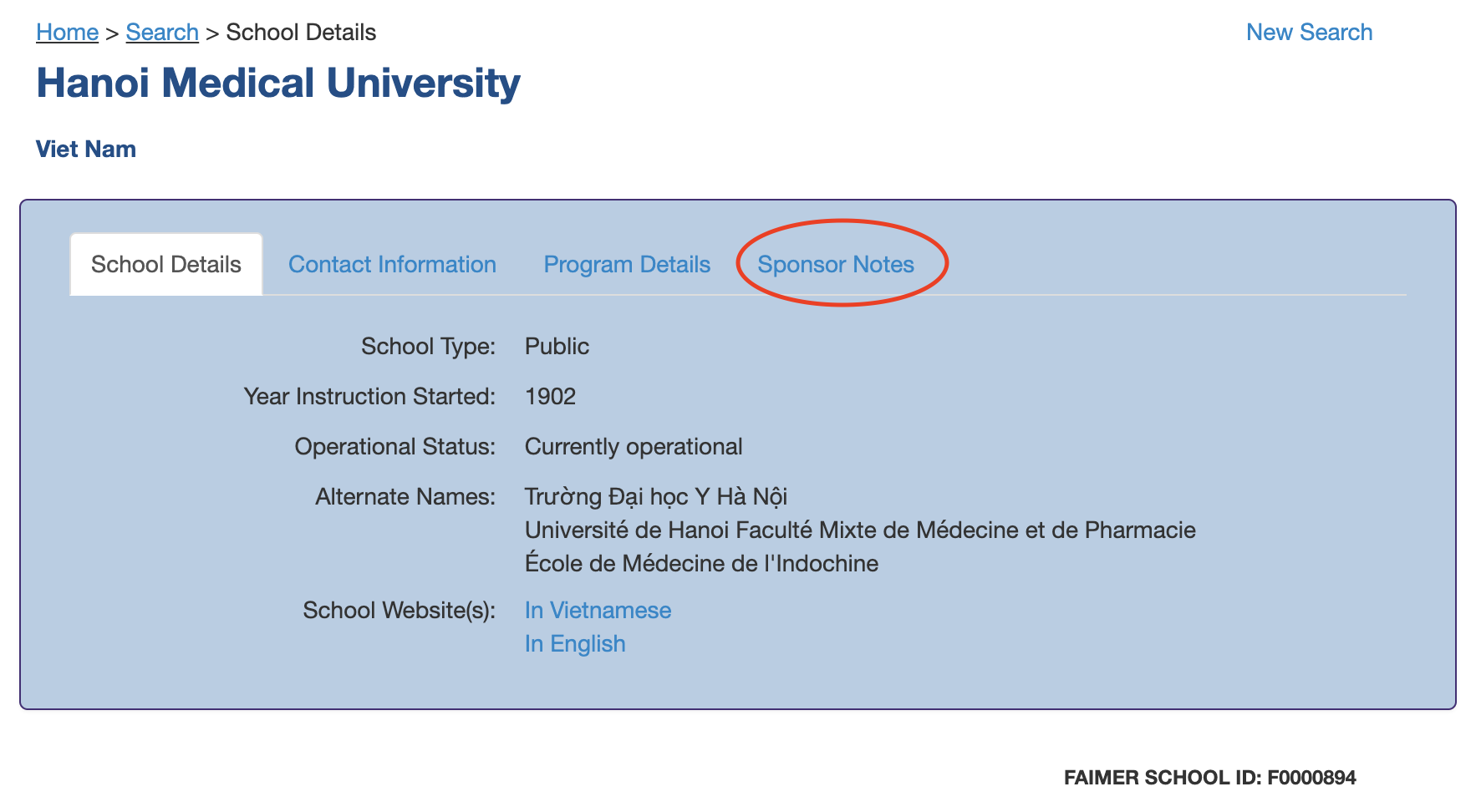The height and width of the screenshot is (812, 1476).
Task: Select the School Details tab
Action: click(166, 264)
